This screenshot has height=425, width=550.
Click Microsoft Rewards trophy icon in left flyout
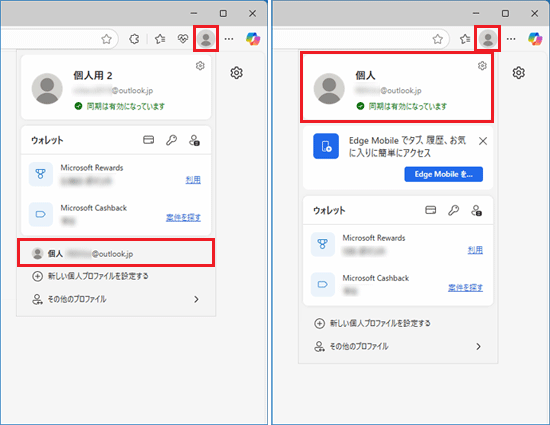tap(41, 174)
